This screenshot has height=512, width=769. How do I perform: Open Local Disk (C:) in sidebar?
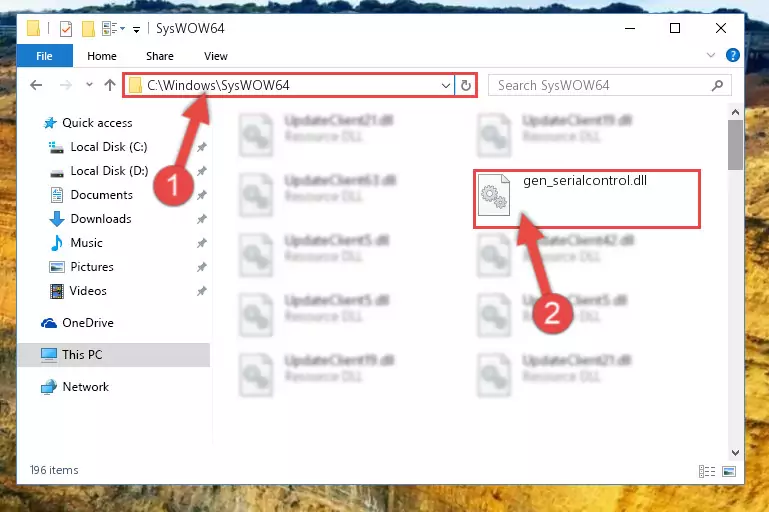click(x=109, y=147)
